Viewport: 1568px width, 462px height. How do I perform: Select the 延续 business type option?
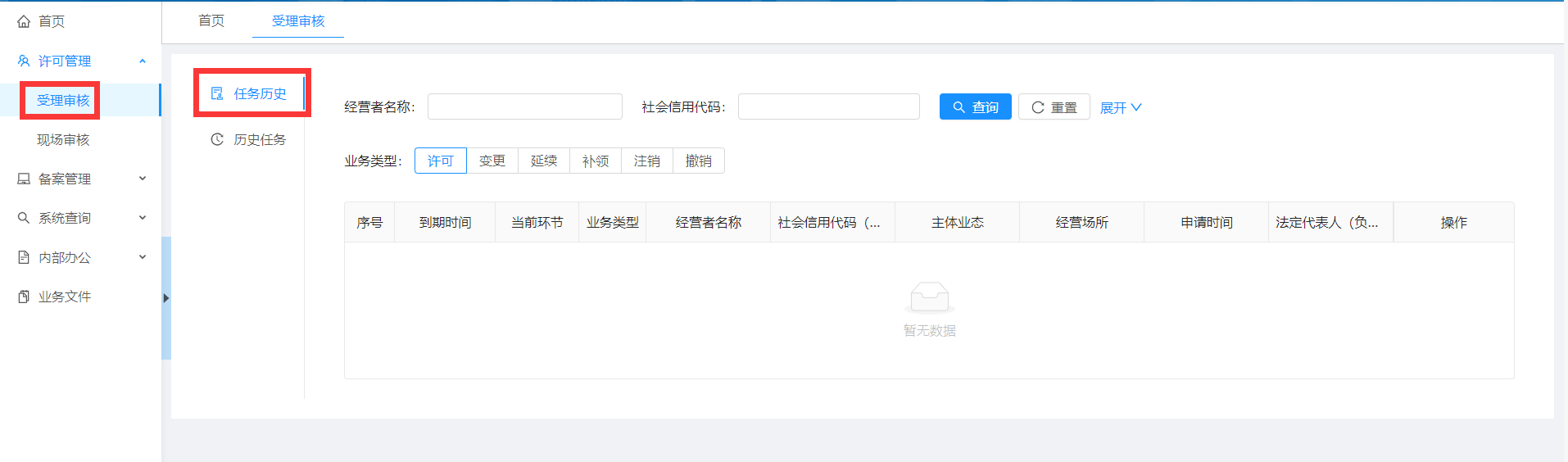tap(543, 161)
